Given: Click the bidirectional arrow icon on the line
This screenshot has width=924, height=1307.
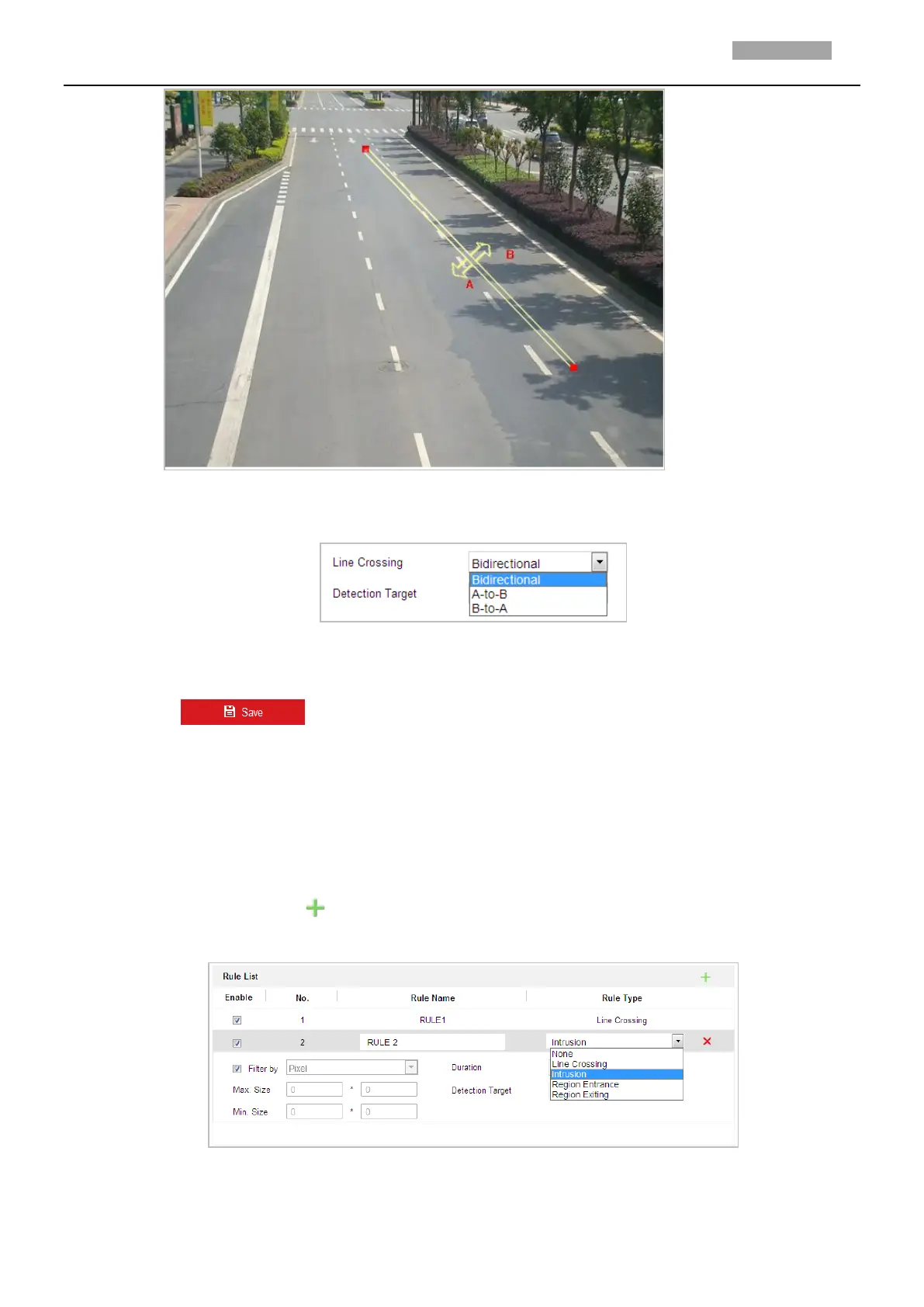Looking at the screenshot, I should (x=471, y=260).
